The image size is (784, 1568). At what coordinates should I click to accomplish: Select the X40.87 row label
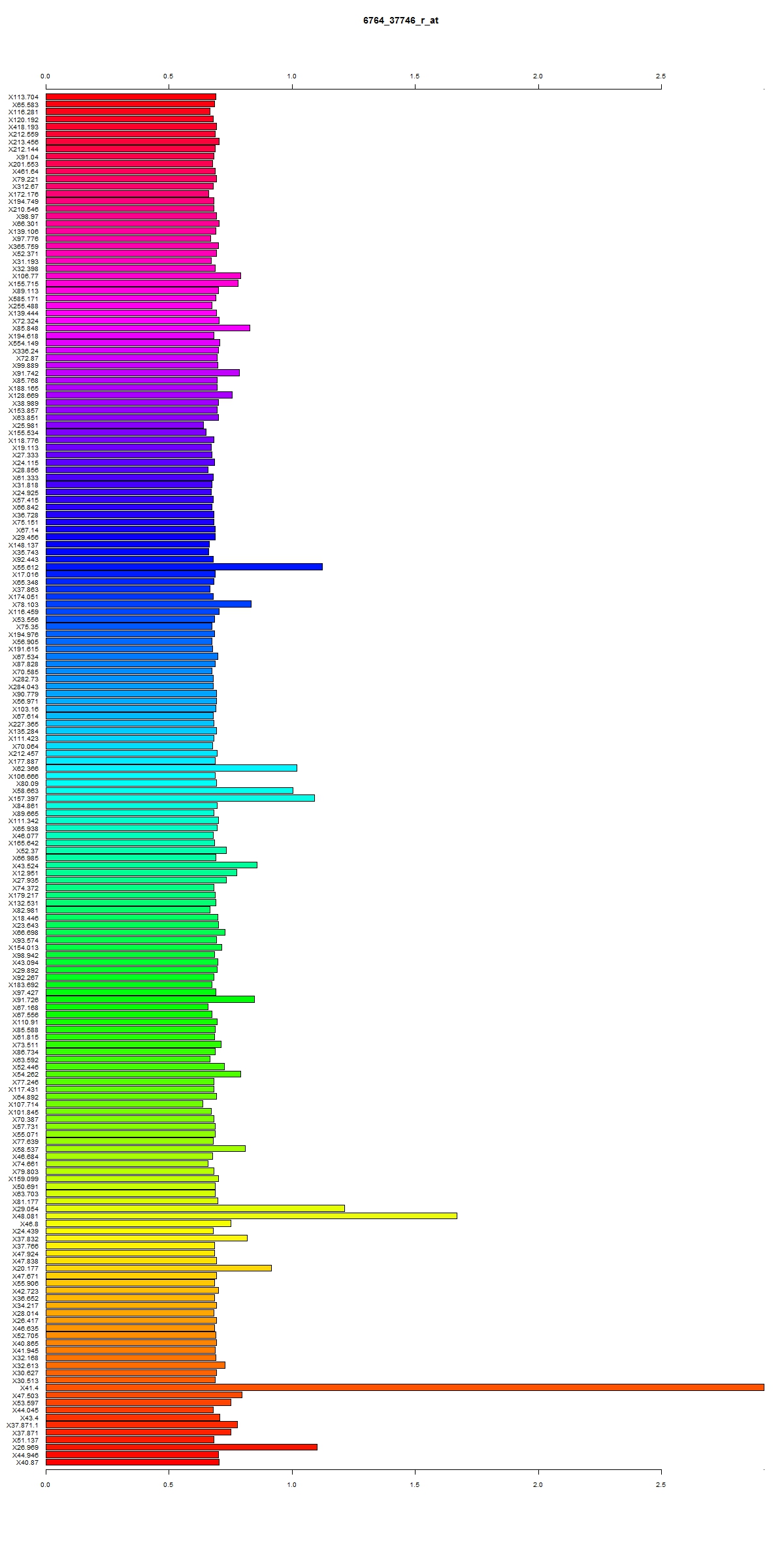pyautogui.click(x=27, y=1462)
